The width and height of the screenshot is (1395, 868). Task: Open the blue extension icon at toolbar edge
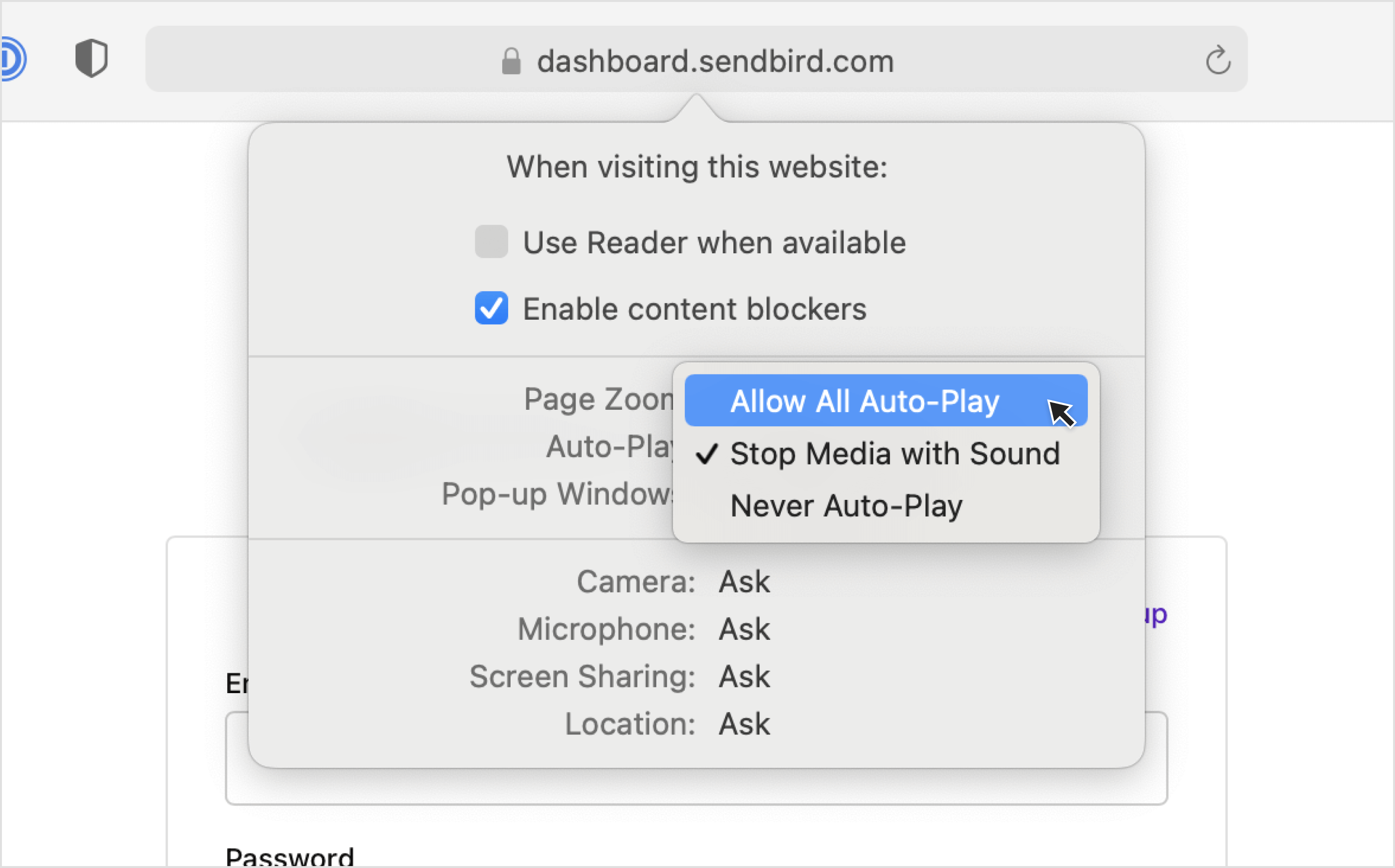pyautogui.click(x=13, y=59)
